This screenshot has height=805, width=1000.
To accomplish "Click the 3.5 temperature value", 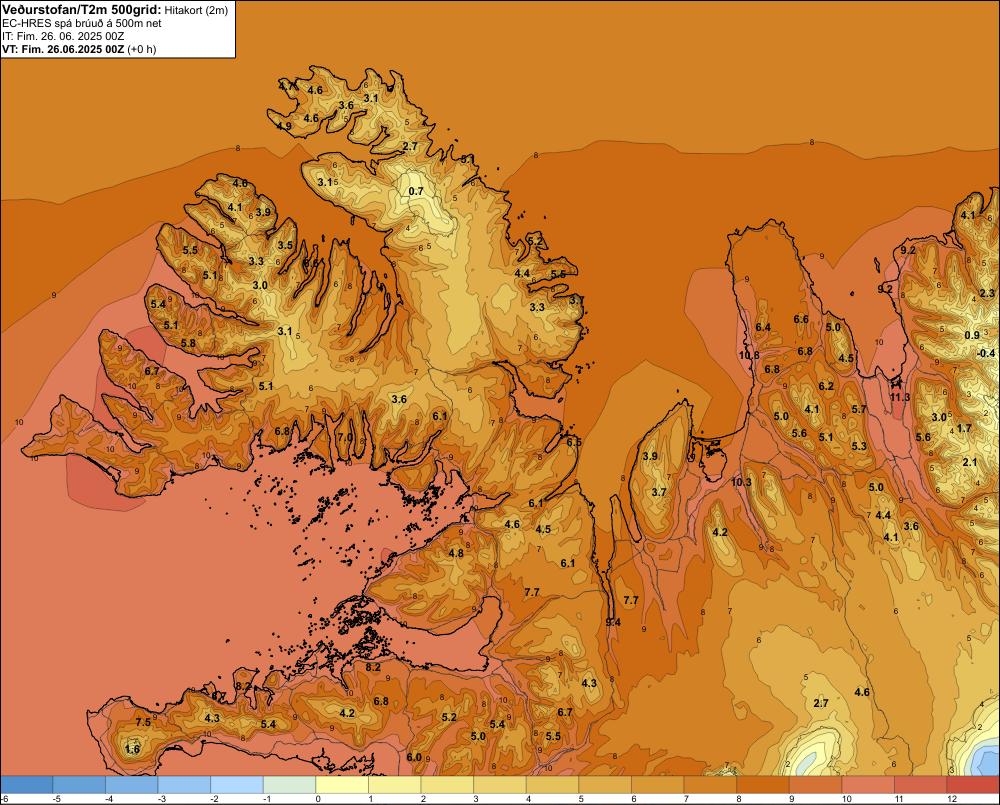I will point(285,245).
